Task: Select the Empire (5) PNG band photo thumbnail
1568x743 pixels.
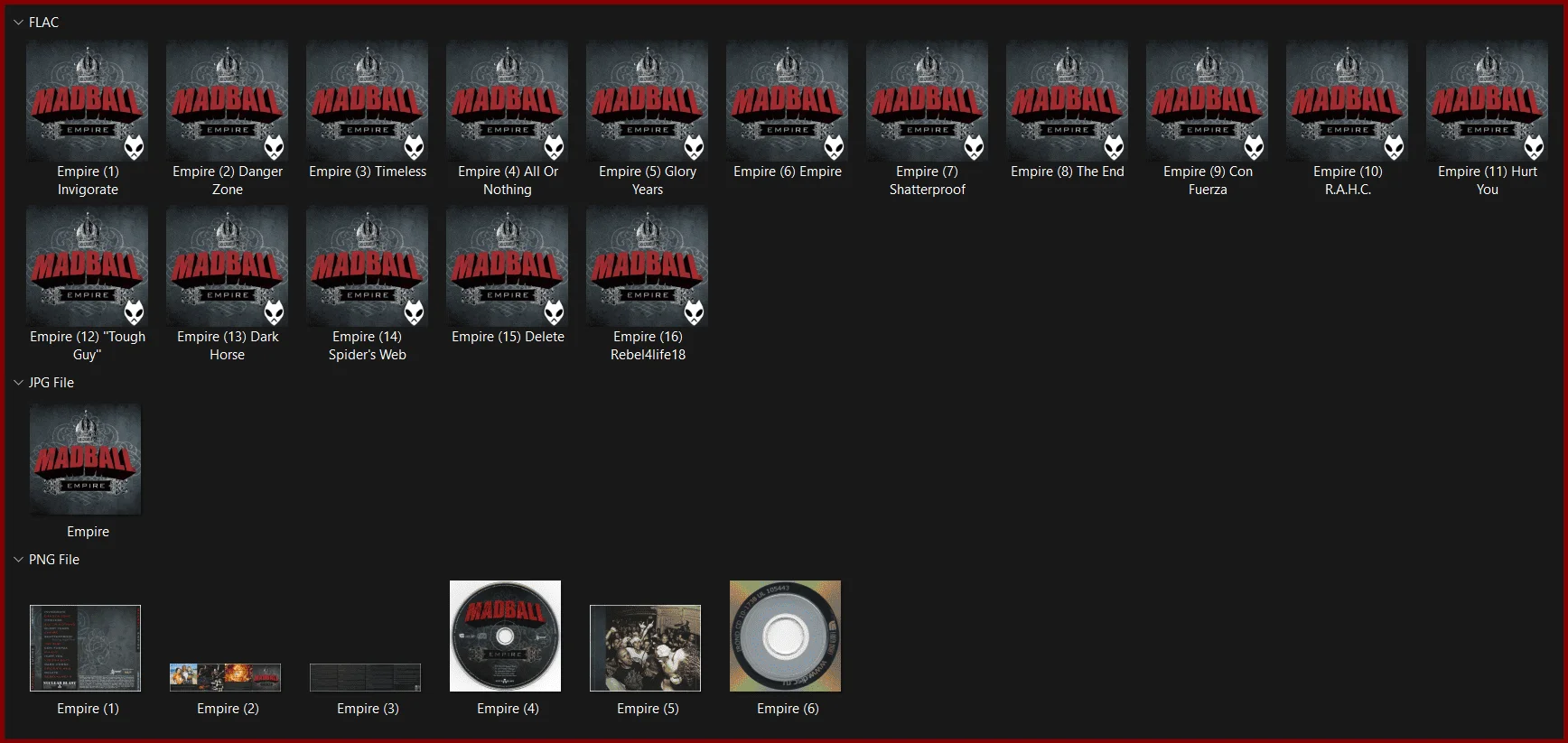Action: coord(646,648)
